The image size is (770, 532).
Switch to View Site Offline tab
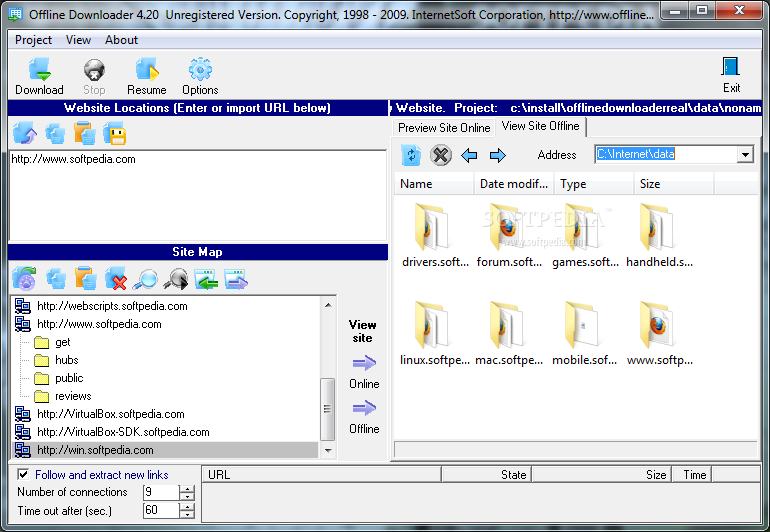coord(540,126)
